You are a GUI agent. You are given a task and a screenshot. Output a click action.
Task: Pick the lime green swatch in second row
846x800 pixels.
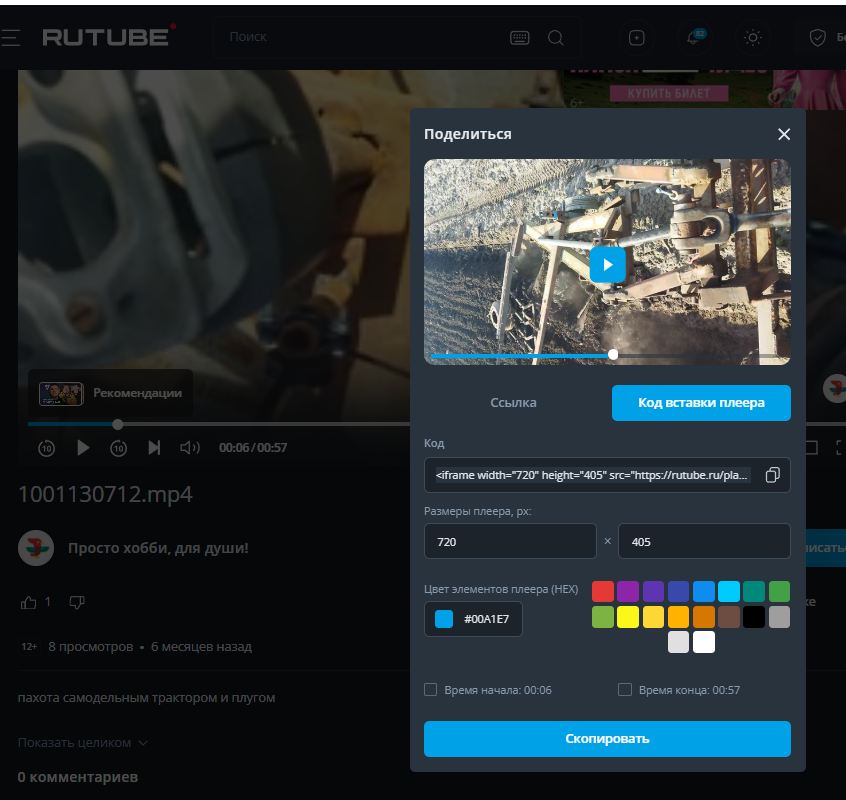(603, 617)
